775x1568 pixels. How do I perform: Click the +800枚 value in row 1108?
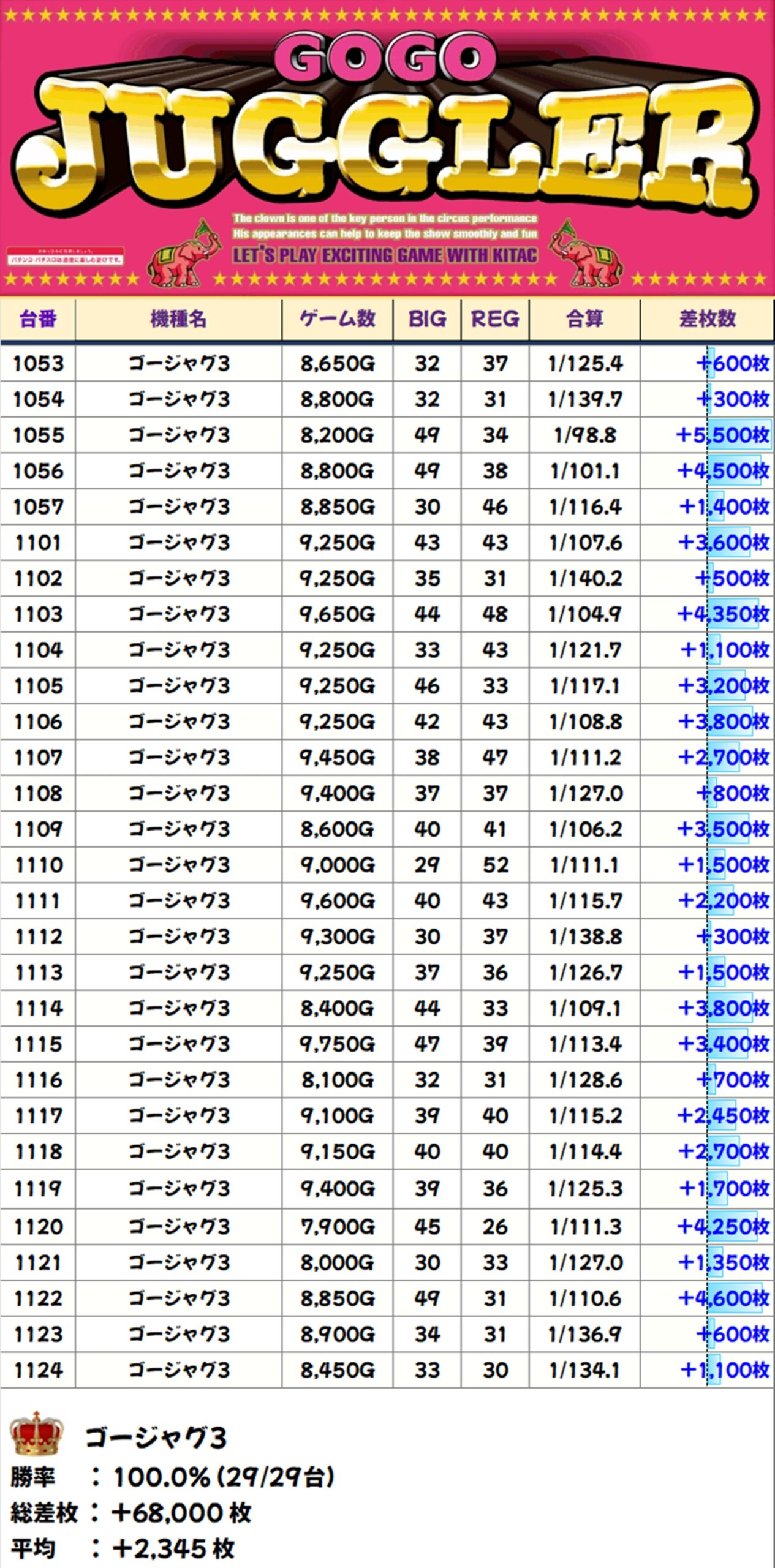733,794
